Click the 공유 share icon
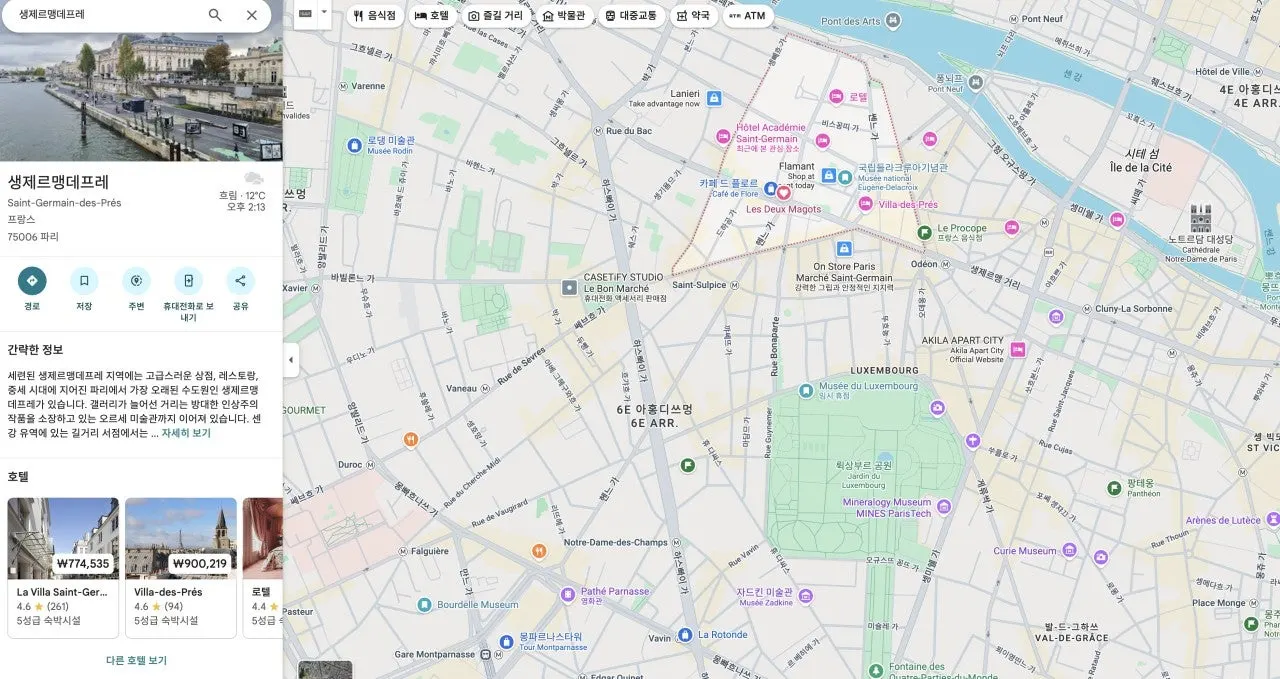The width and height of the screenshot is (1280, 679). click(x=240, y=281)
